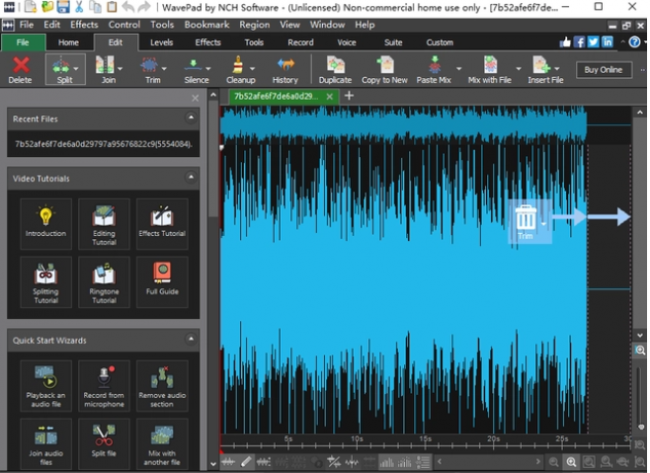Start Record from microphone wizard

[x=104, y=386]
